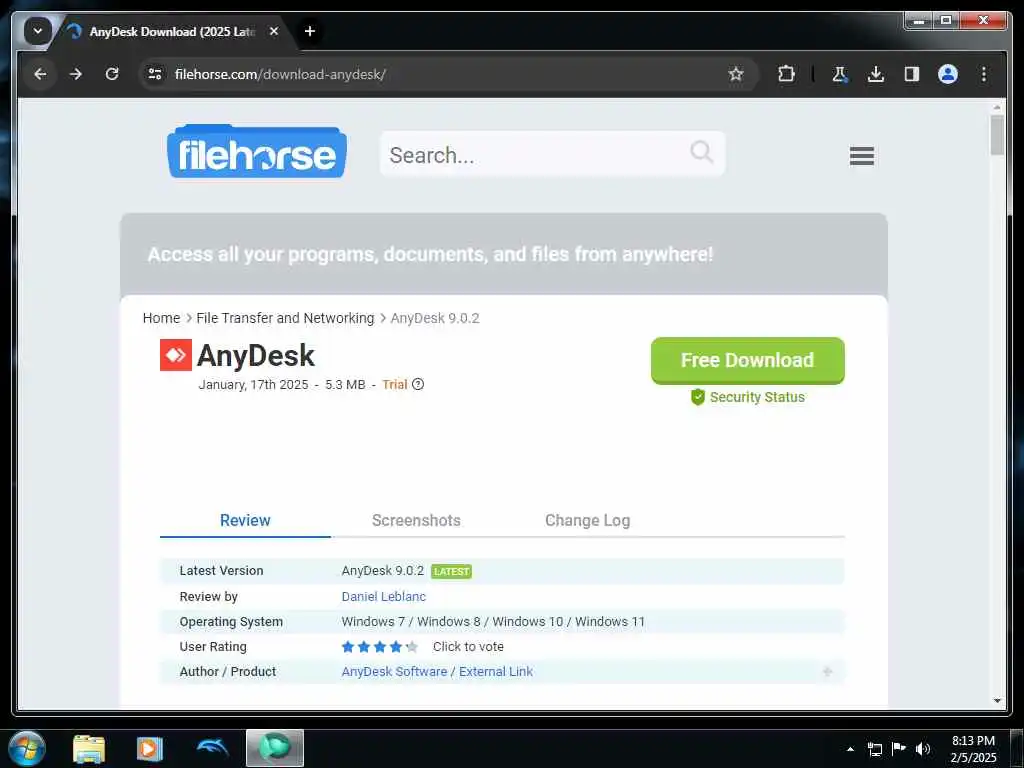Open the browser profile avatar
Image resolution: width=1024 pixels, height=768 pixels.
(948, 74)
